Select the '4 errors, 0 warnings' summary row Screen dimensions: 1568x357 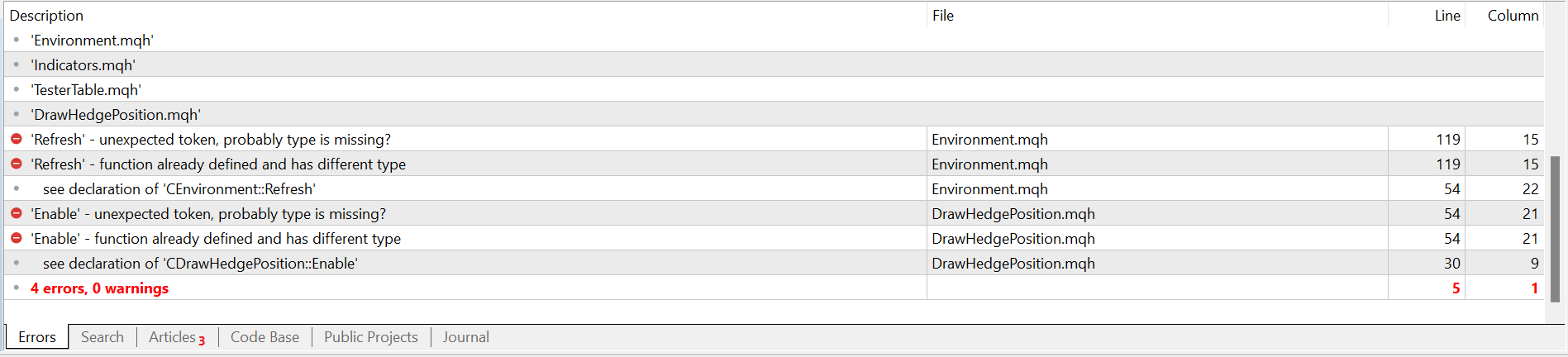100,288
